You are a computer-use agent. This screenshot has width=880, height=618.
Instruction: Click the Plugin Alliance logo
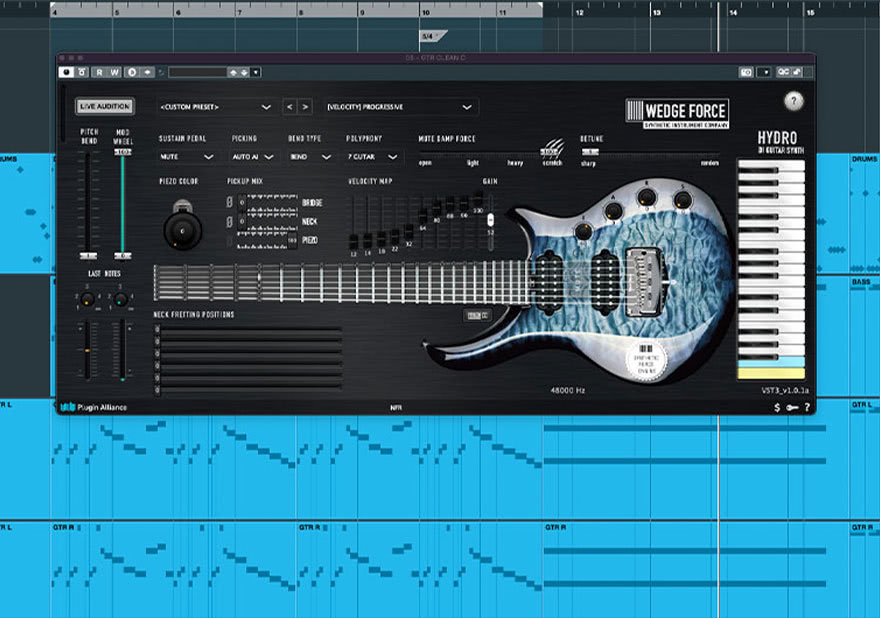pos(94,407)
